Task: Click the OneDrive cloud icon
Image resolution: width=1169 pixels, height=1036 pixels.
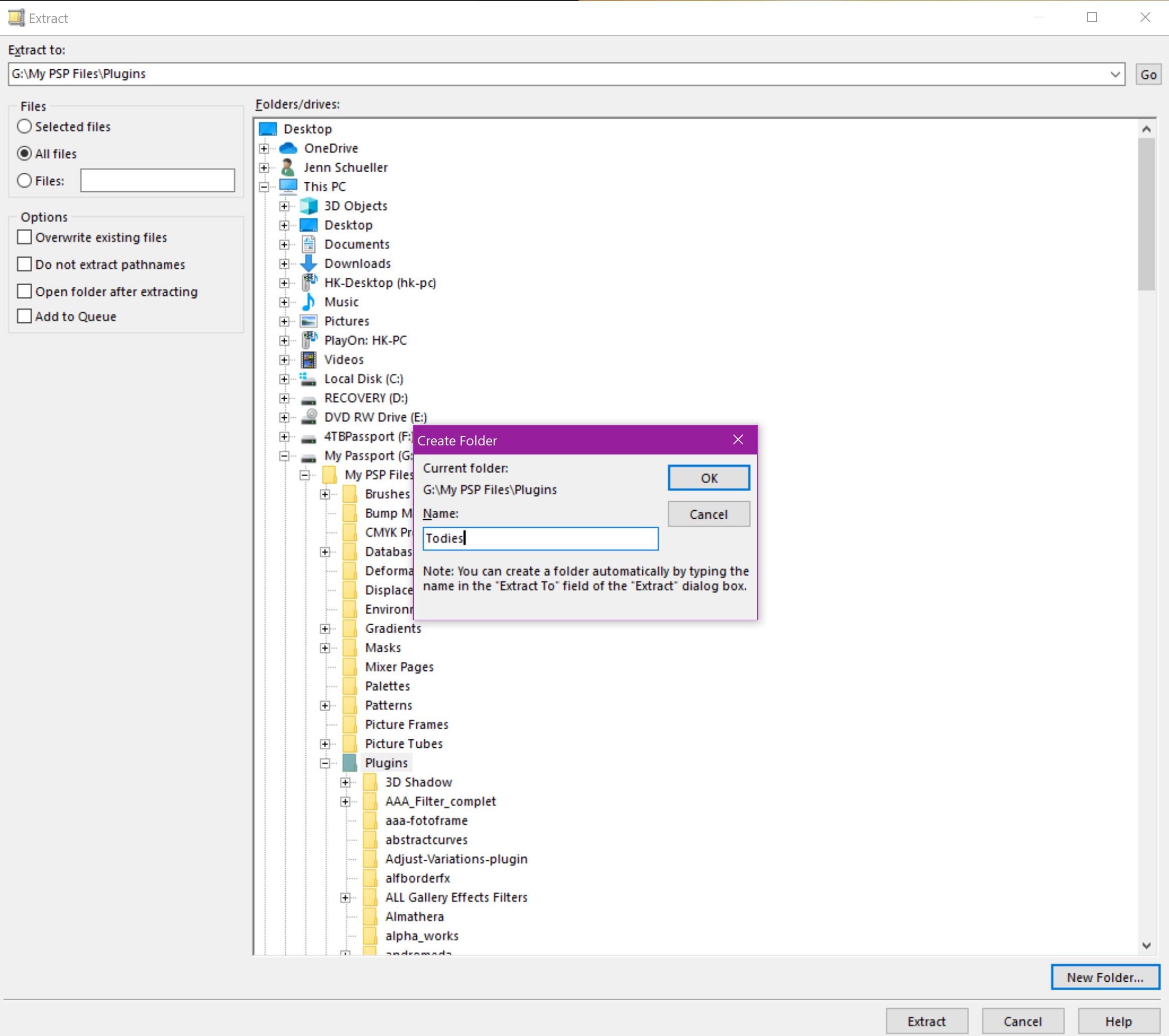Action: (288, 148)
